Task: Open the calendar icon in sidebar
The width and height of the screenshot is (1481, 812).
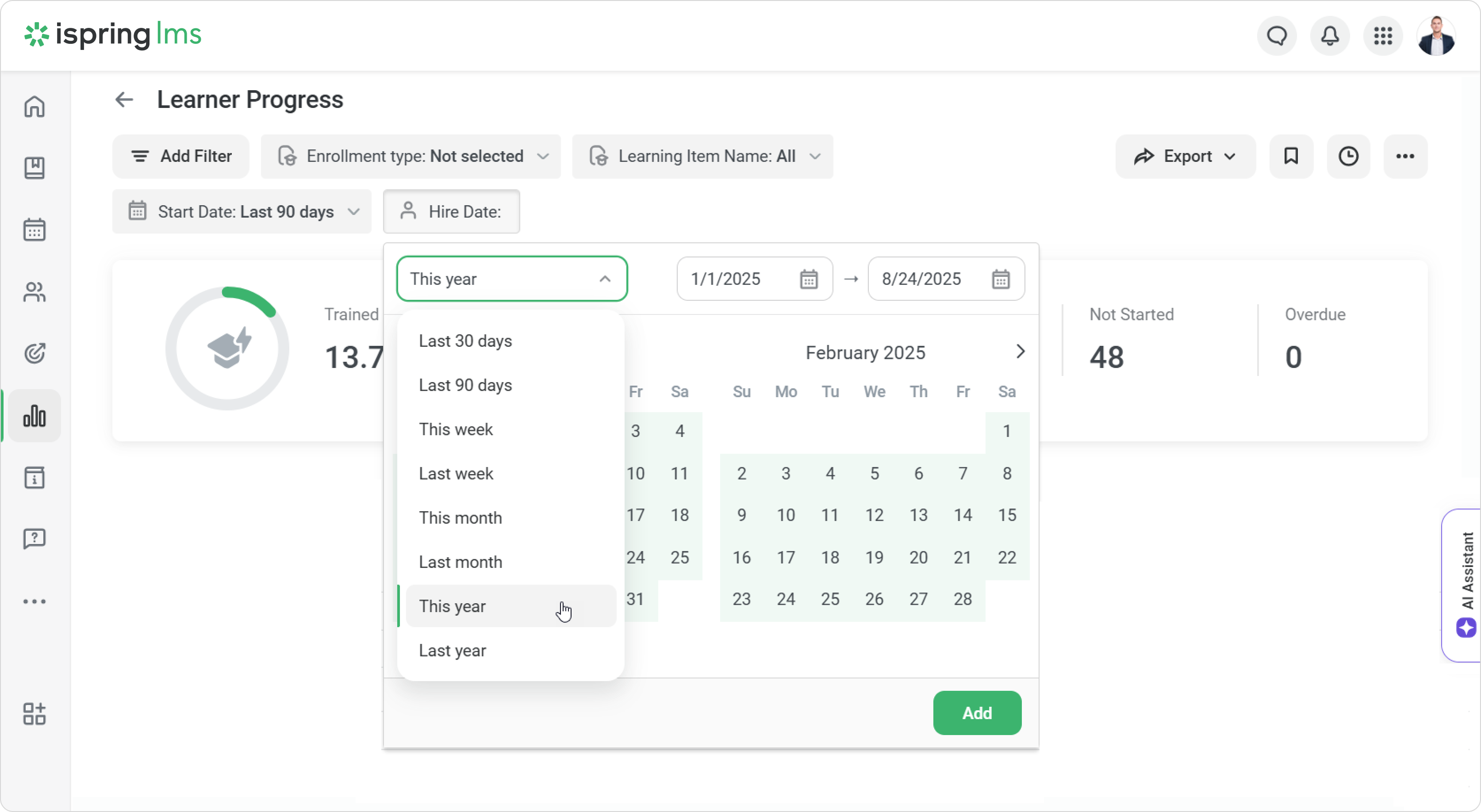Action: pos(35,230)
